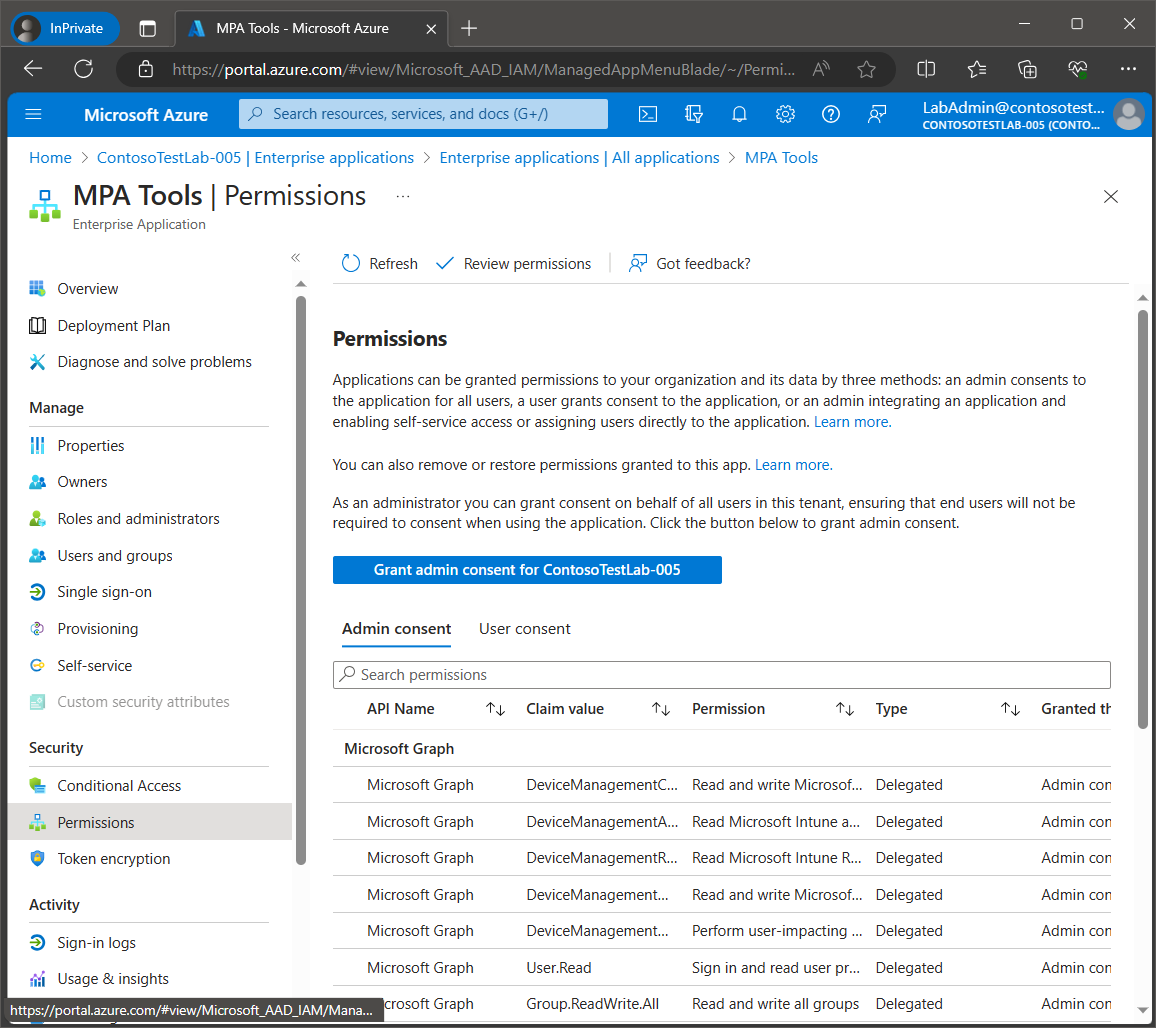View site information lock icon
The height and width of the screenshot is (1028, 1156).
click(146, 69)
